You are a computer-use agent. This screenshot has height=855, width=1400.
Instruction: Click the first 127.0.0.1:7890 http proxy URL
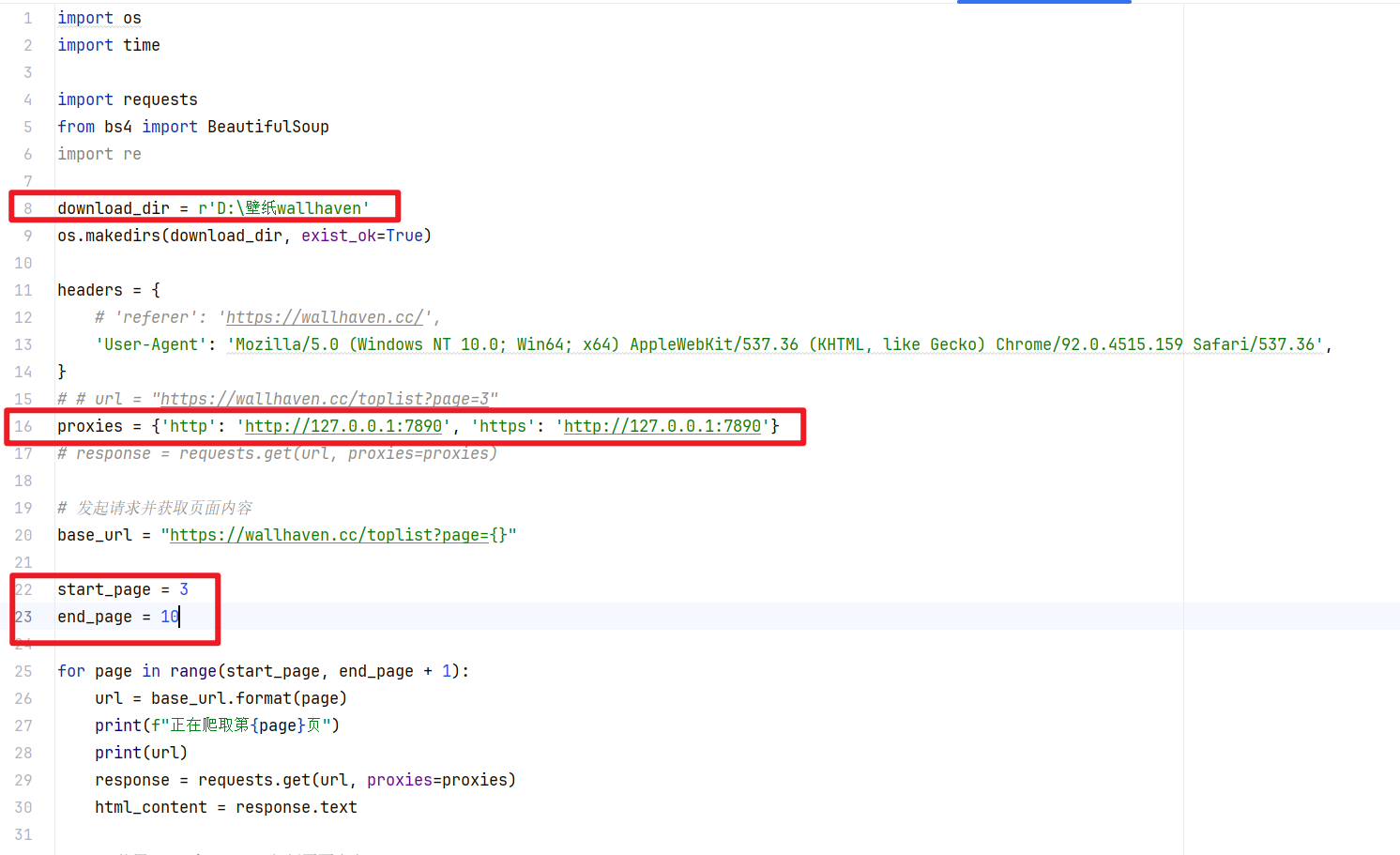pyautogui.click(x=342, y=426)
